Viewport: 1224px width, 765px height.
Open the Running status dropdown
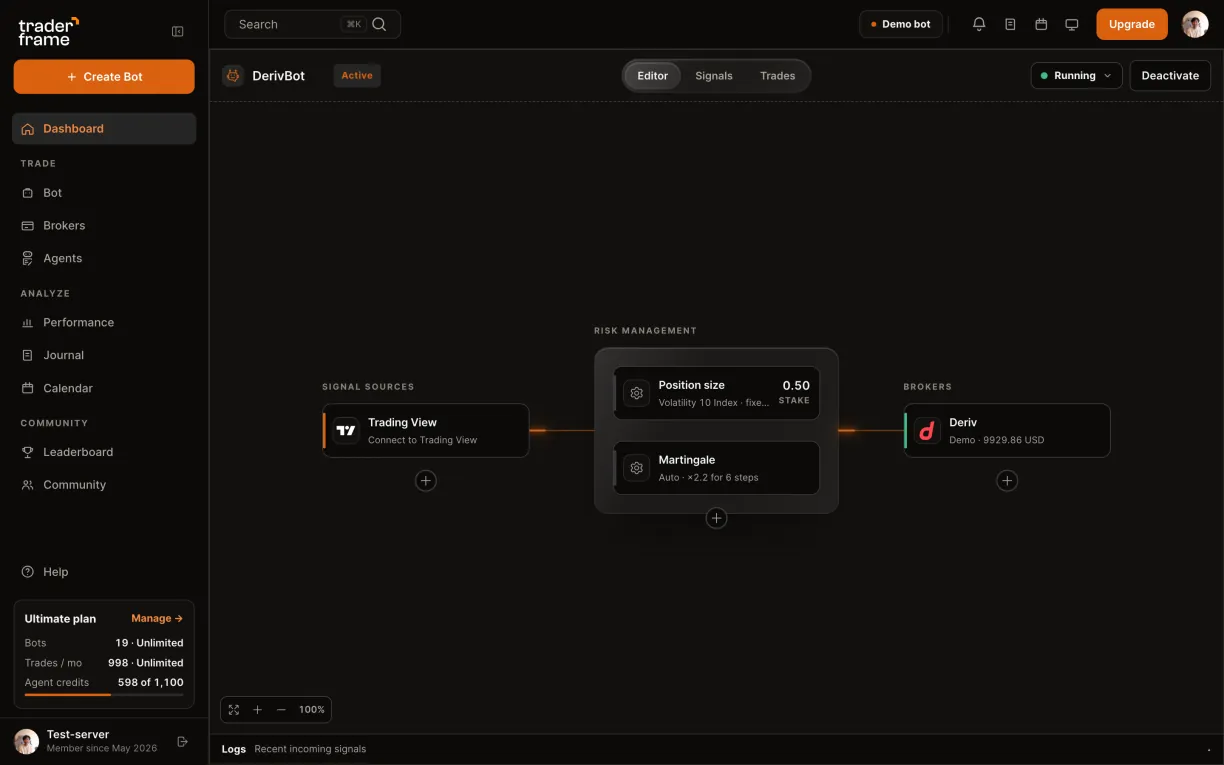pyautogui.click(x=1076, y=75)
